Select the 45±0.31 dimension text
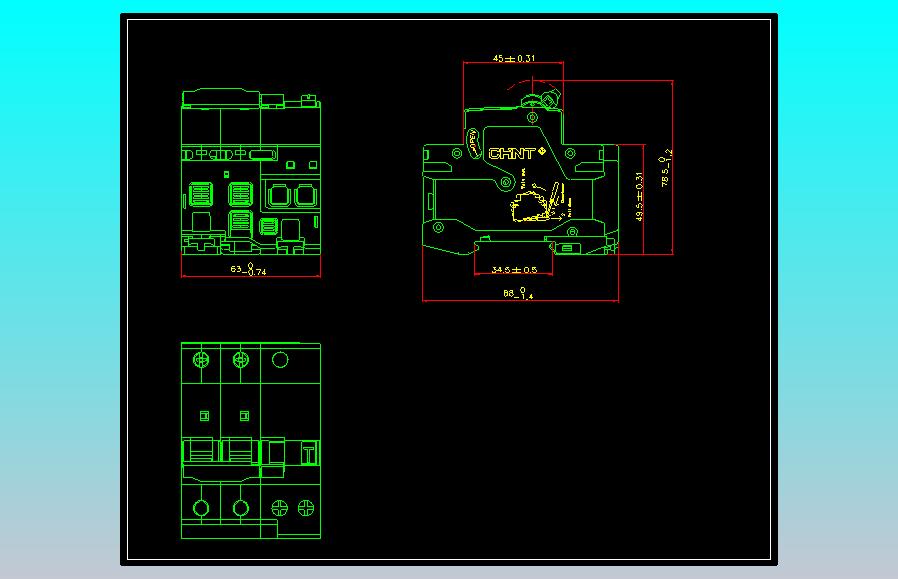 (514, 58)
